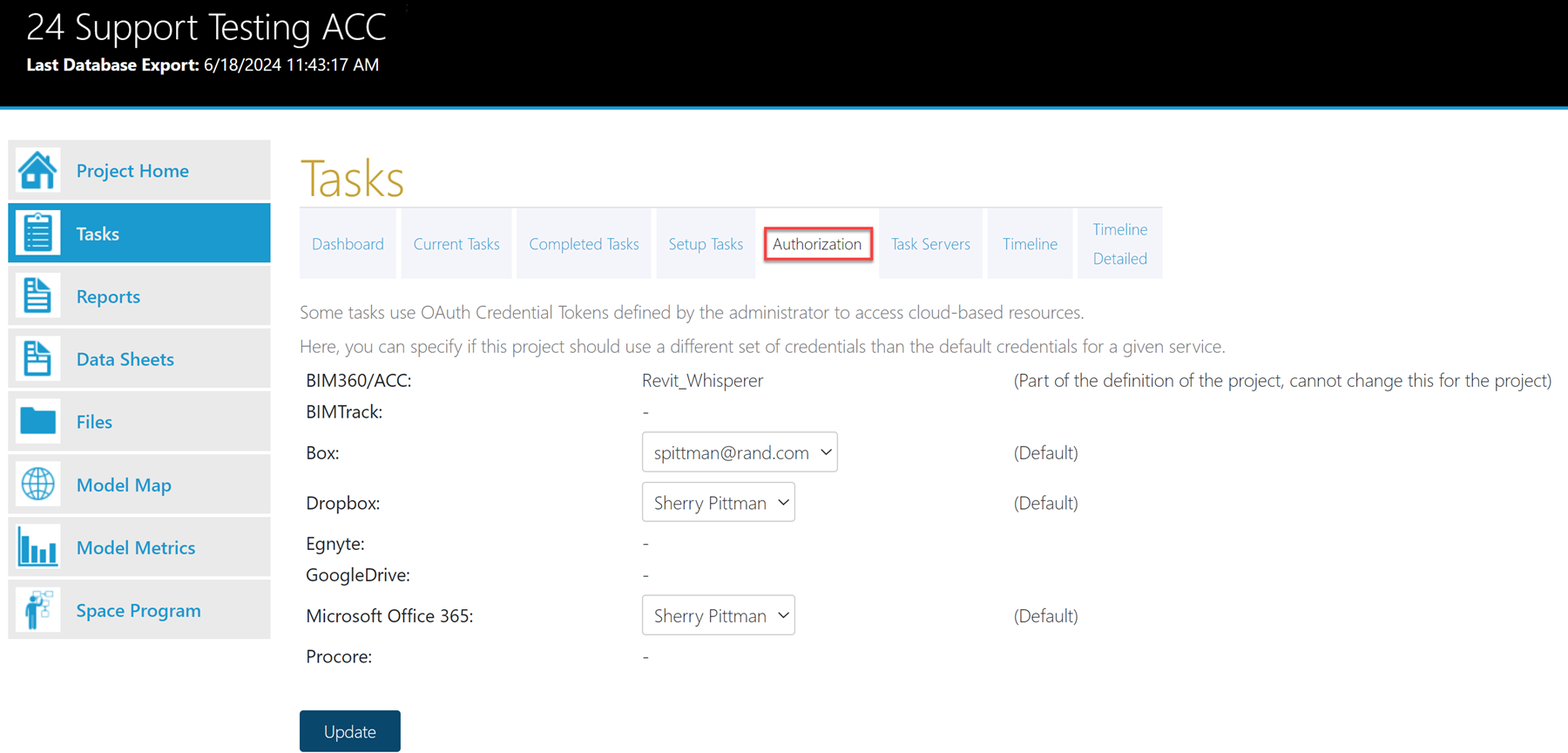Click the Project Home house icon
Viewport: 1568px width, 753px height.
37,171
